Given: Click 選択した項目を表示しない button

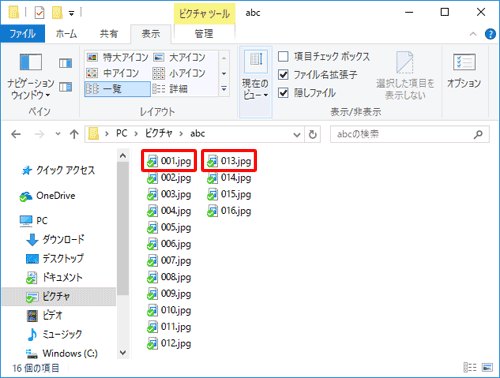Looking at the screenshot, I should (405, 76).
